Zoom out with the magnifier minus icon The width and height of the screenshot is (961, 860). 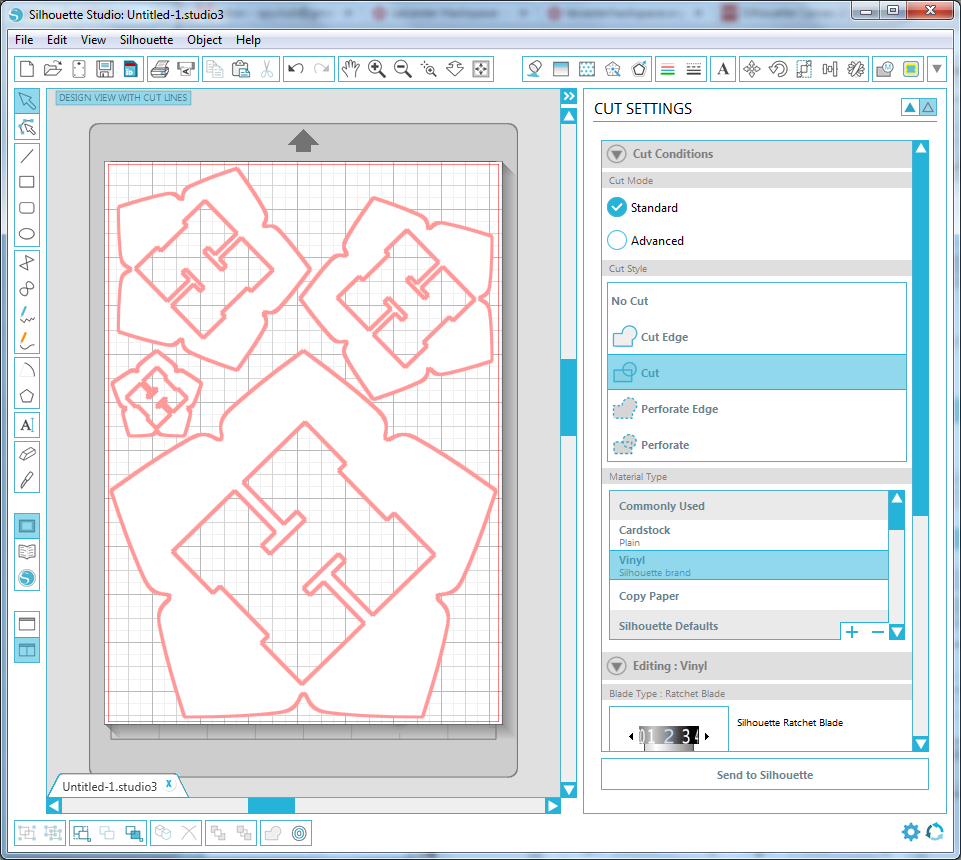pos(403,69)
